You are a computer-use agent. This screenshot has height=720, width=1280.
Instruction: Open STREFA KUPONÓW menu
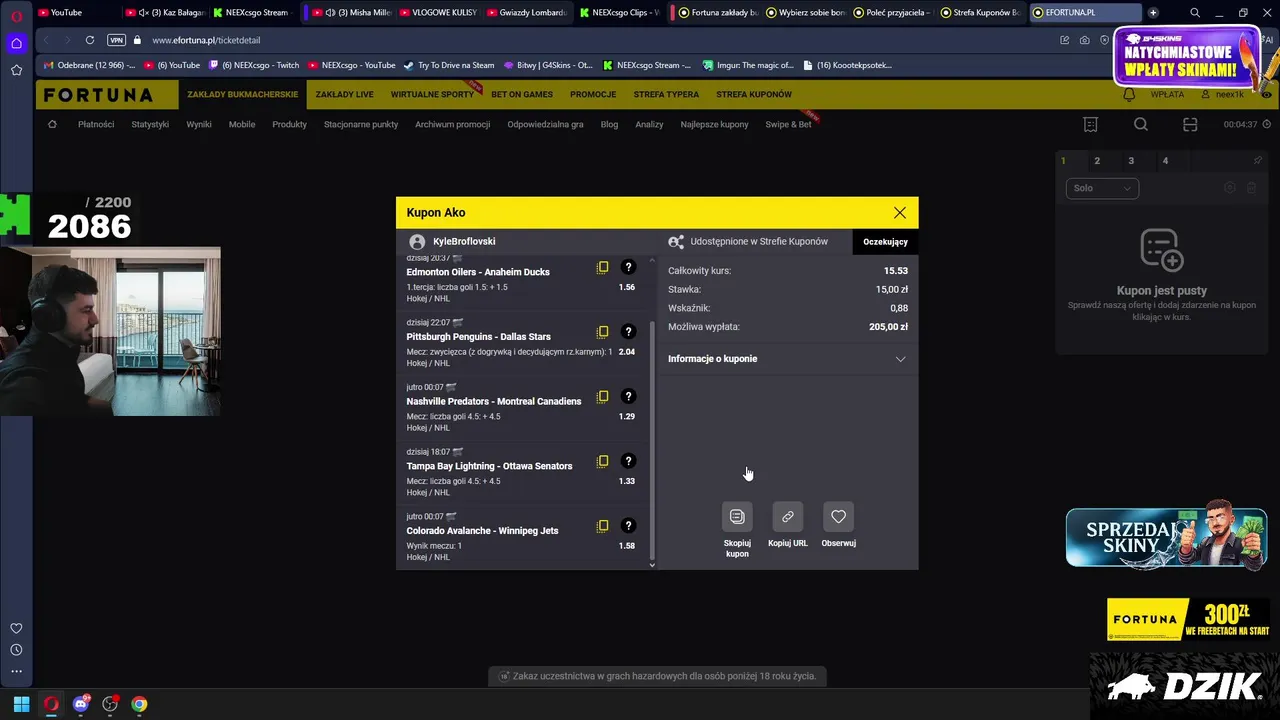tap(754, 95)
